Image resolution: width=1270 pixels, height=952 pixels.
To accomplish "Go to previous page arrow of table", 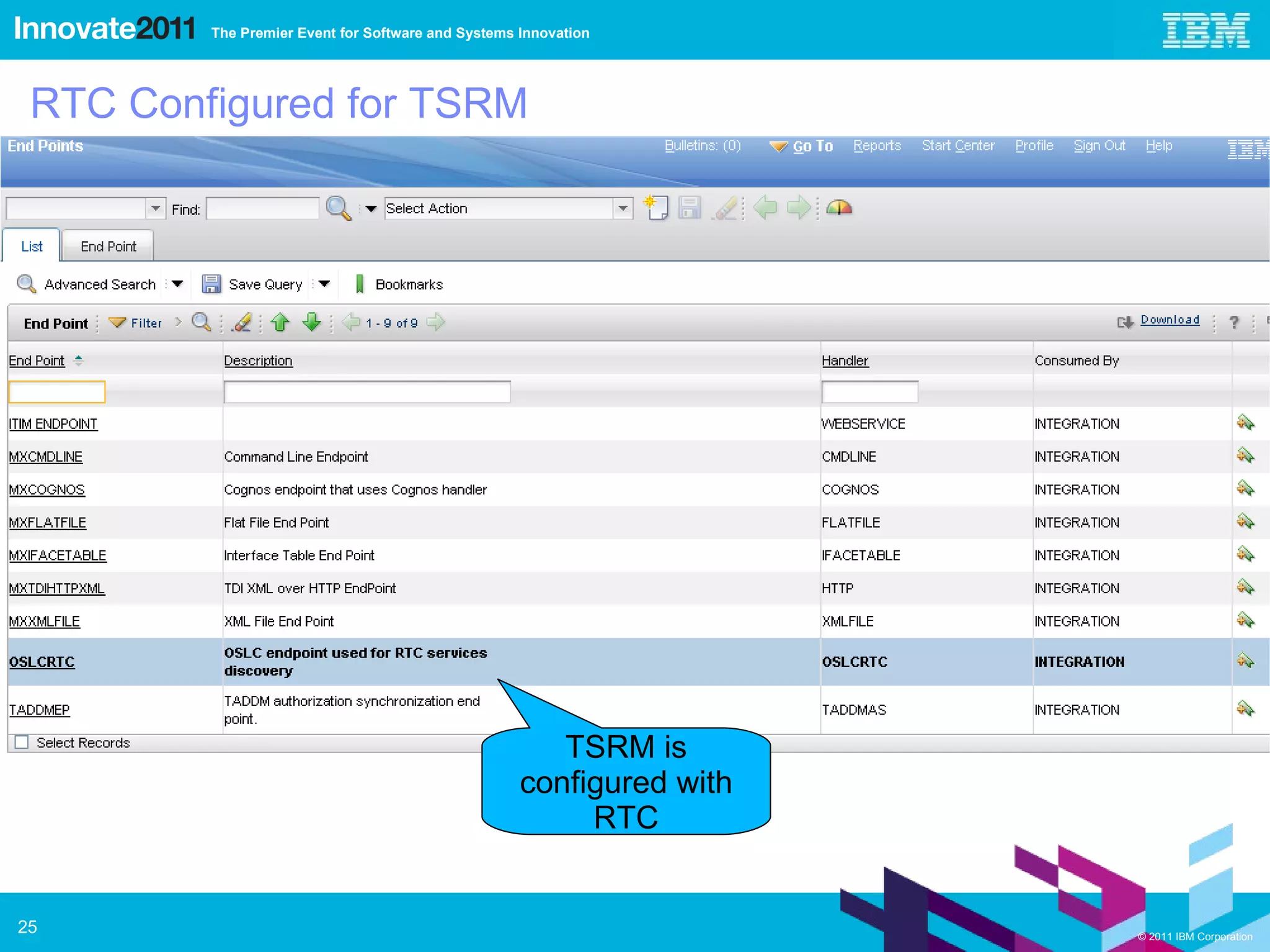I will click(x=351, y=322).
